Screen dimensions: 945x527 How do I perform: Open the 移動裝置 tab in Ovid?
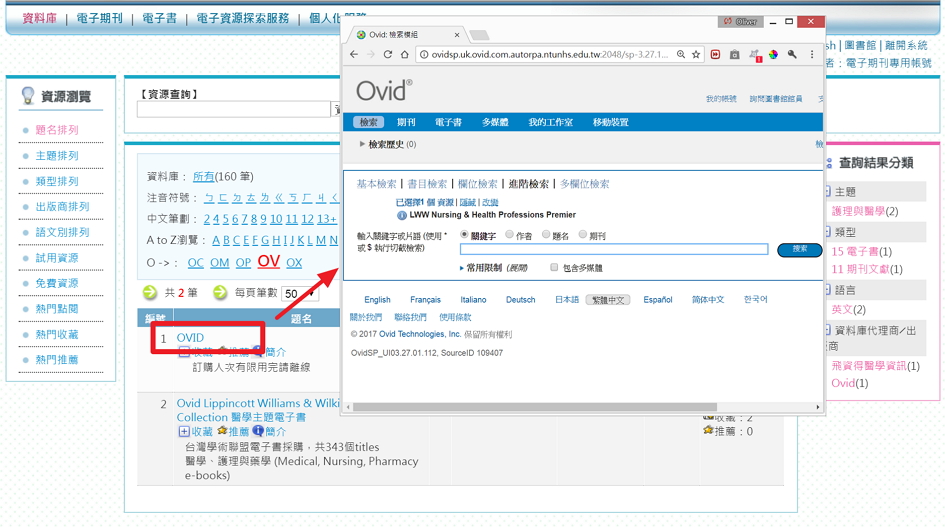click(611, 122)
